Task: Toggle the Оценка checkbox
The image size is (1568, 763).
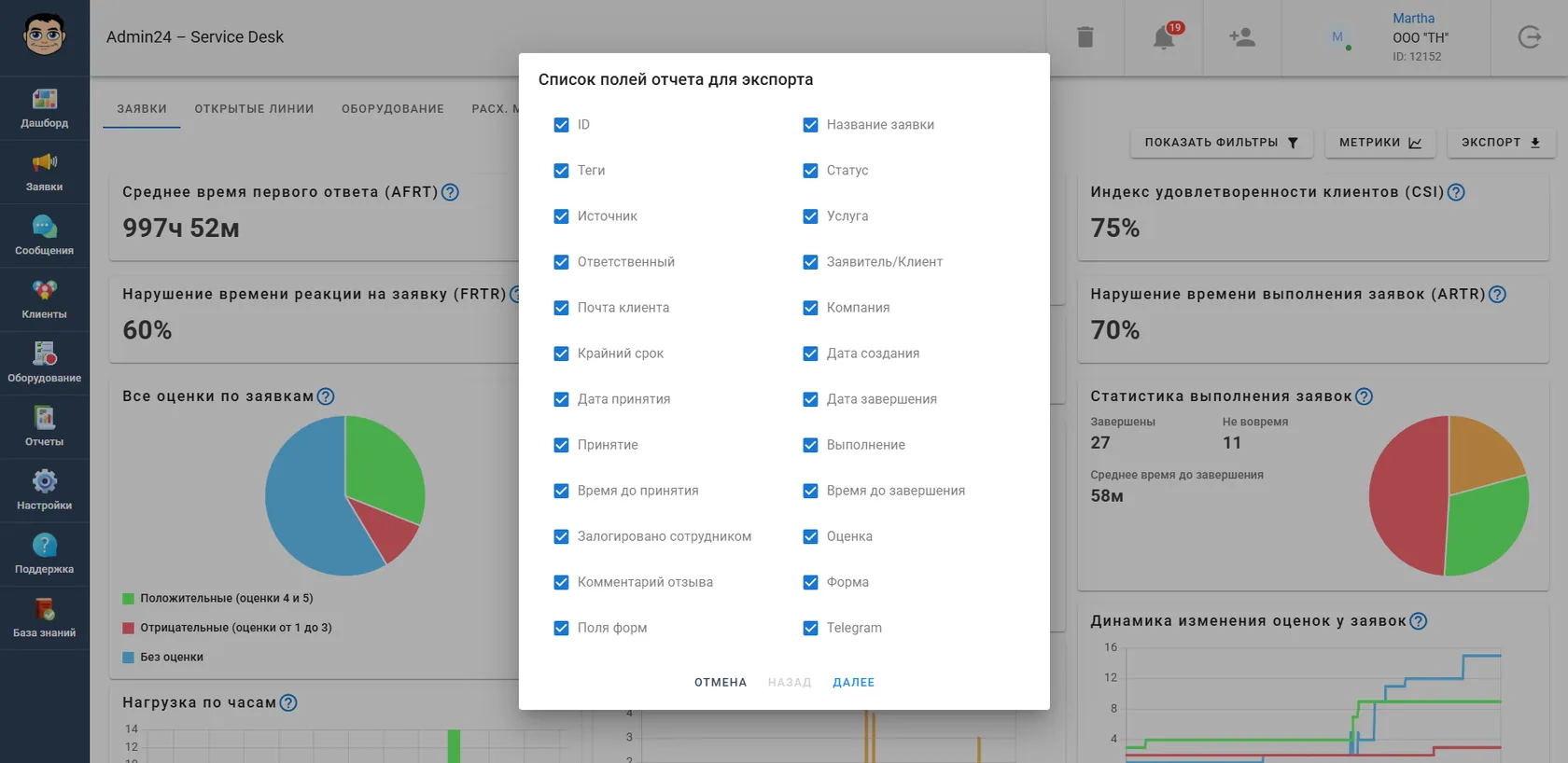Action: point(810,536)
